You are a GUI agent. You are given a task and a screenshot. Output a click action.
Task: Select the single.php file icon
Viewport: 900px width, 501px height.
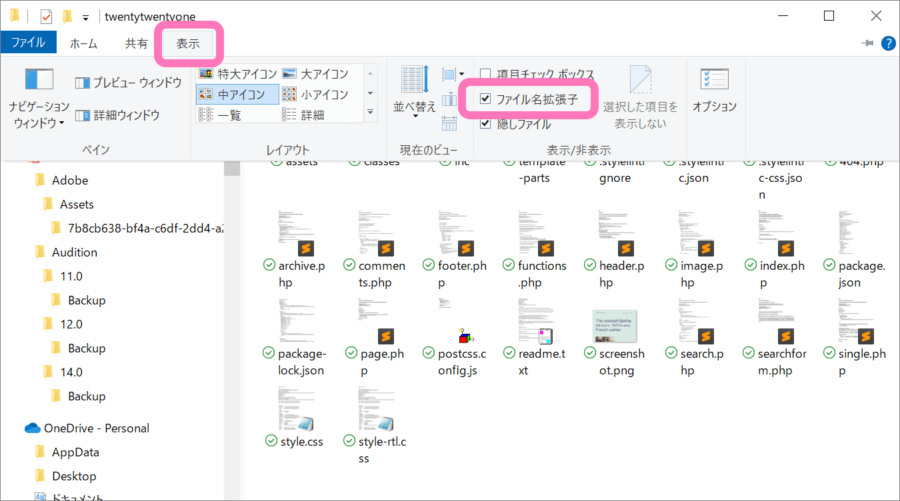[856, 321]
